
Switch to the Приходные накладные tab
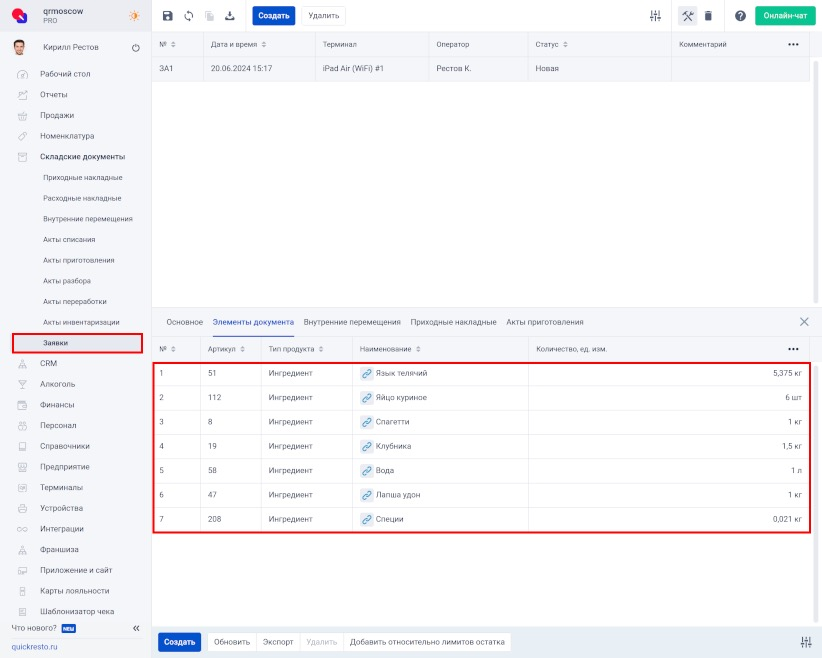453,322
